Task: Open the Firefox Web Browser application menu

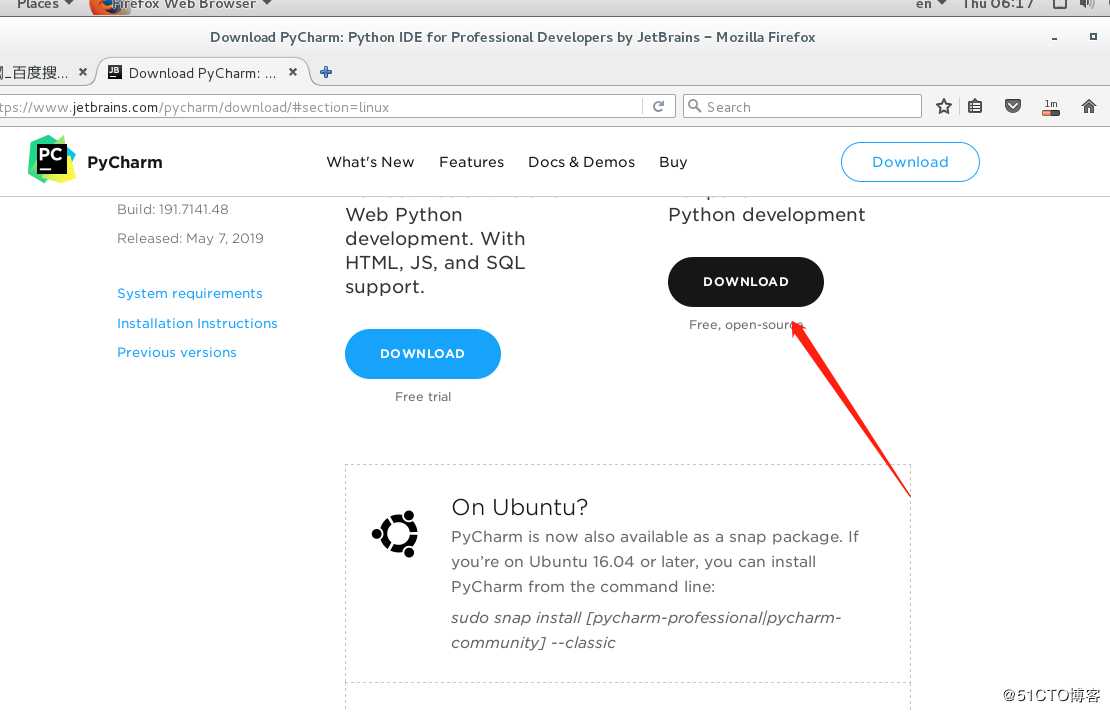Action: point(181,4)
